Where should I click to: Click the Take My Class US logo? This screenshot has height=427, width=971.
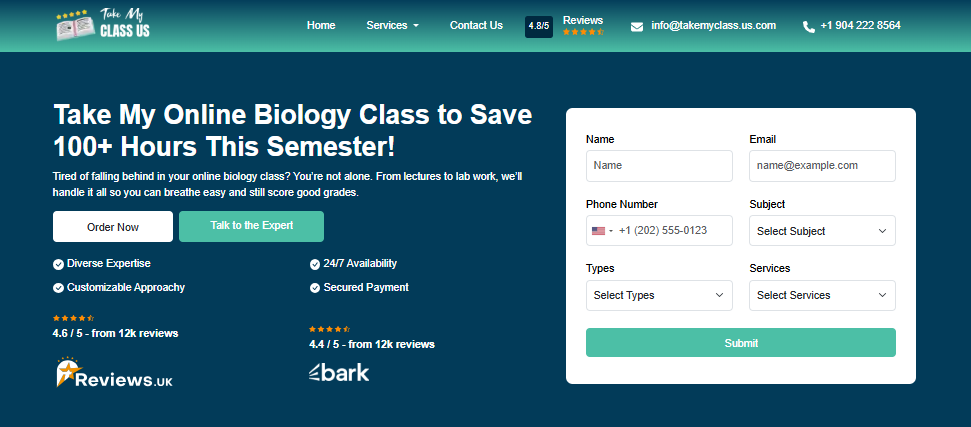103,25
